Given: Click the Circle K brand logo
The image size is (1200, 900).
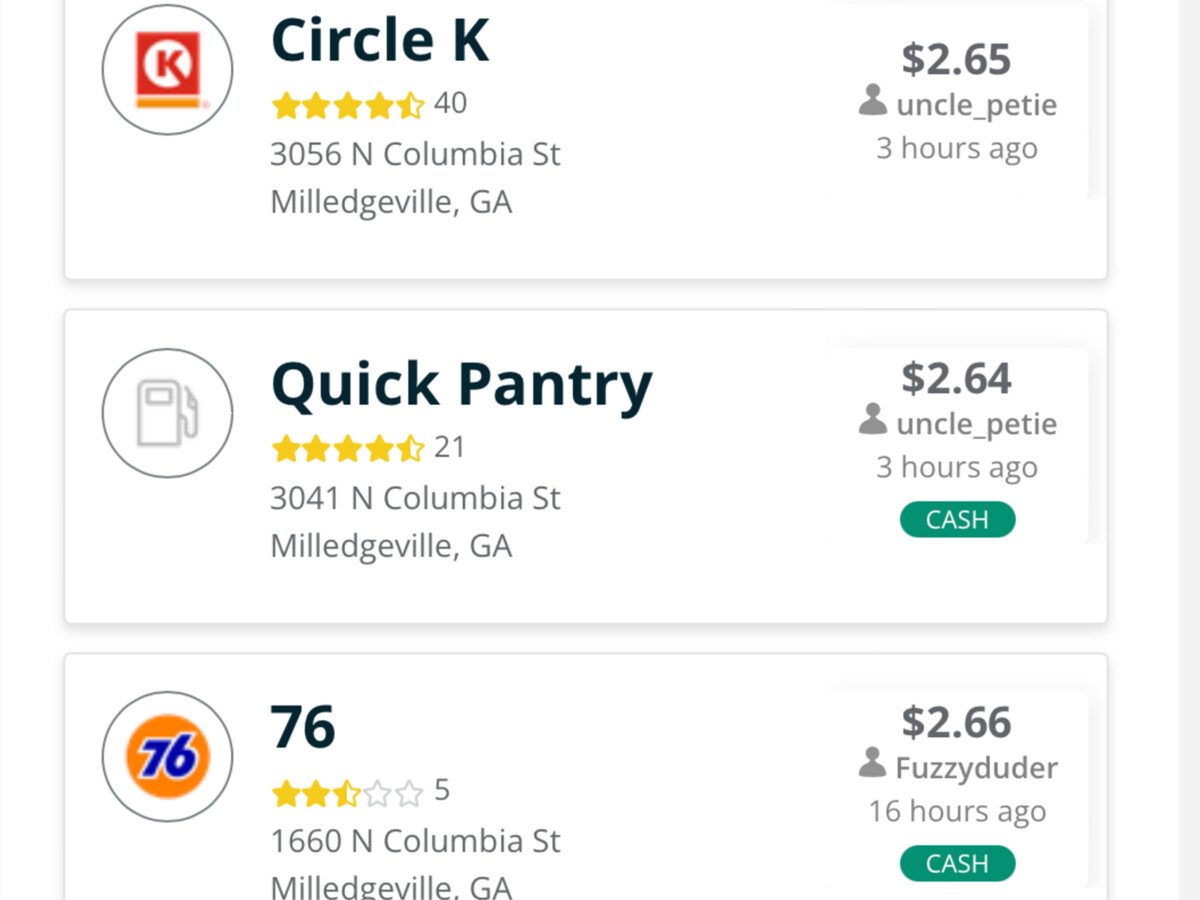Looking at the screenshot, I should point(167,69).
